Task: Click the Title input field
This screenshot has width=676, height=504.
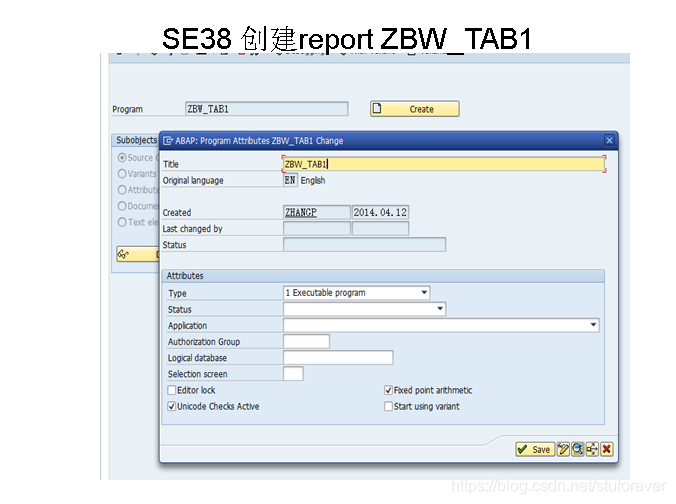Action: point(444,164)
